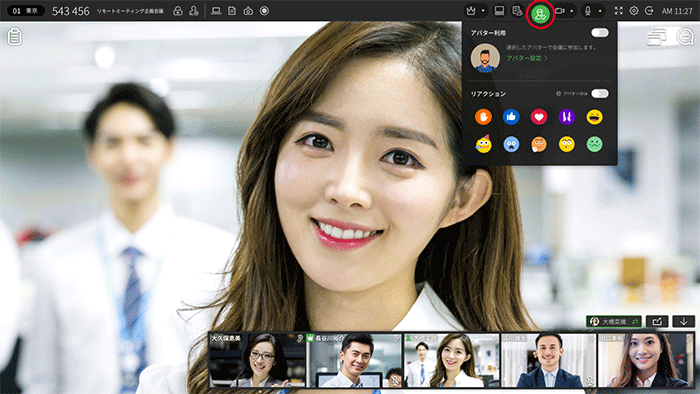
Task: Click the record meeting icon
Action: (x=264, y=11)
